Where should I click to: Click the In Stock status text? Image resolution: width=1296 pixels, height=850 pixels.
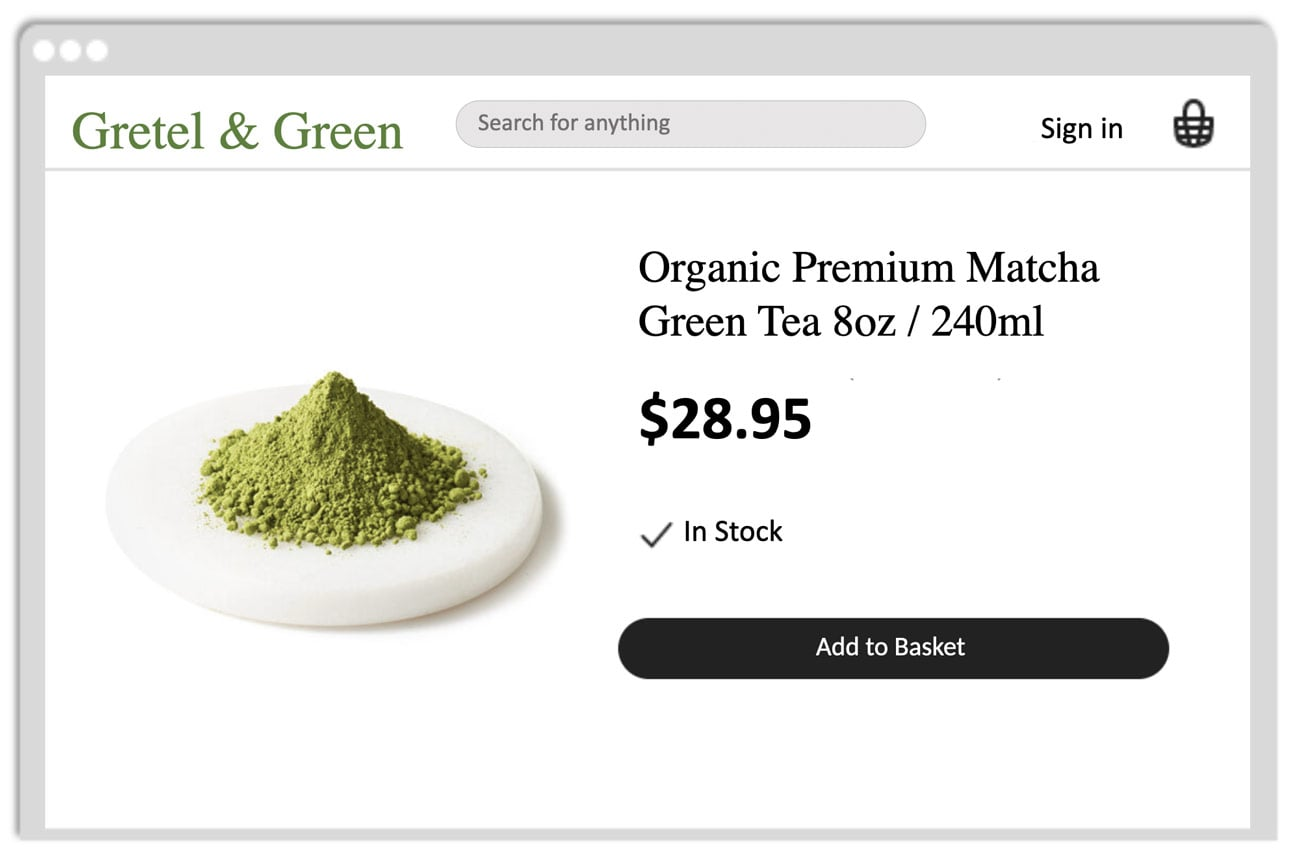[x=732, y=532]
